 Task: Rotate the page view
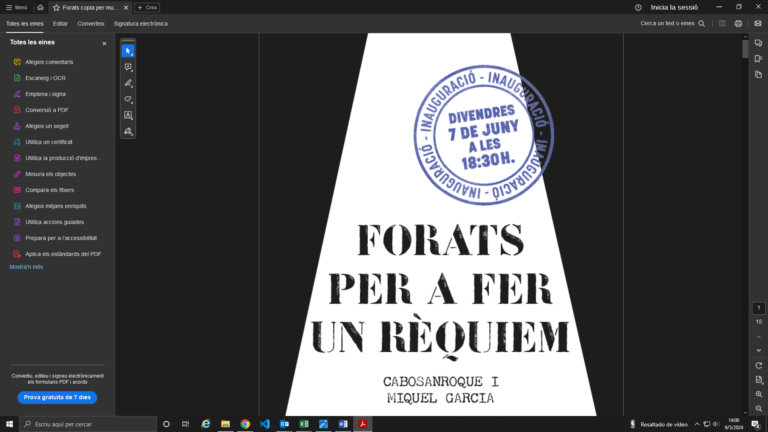[759, 365]
